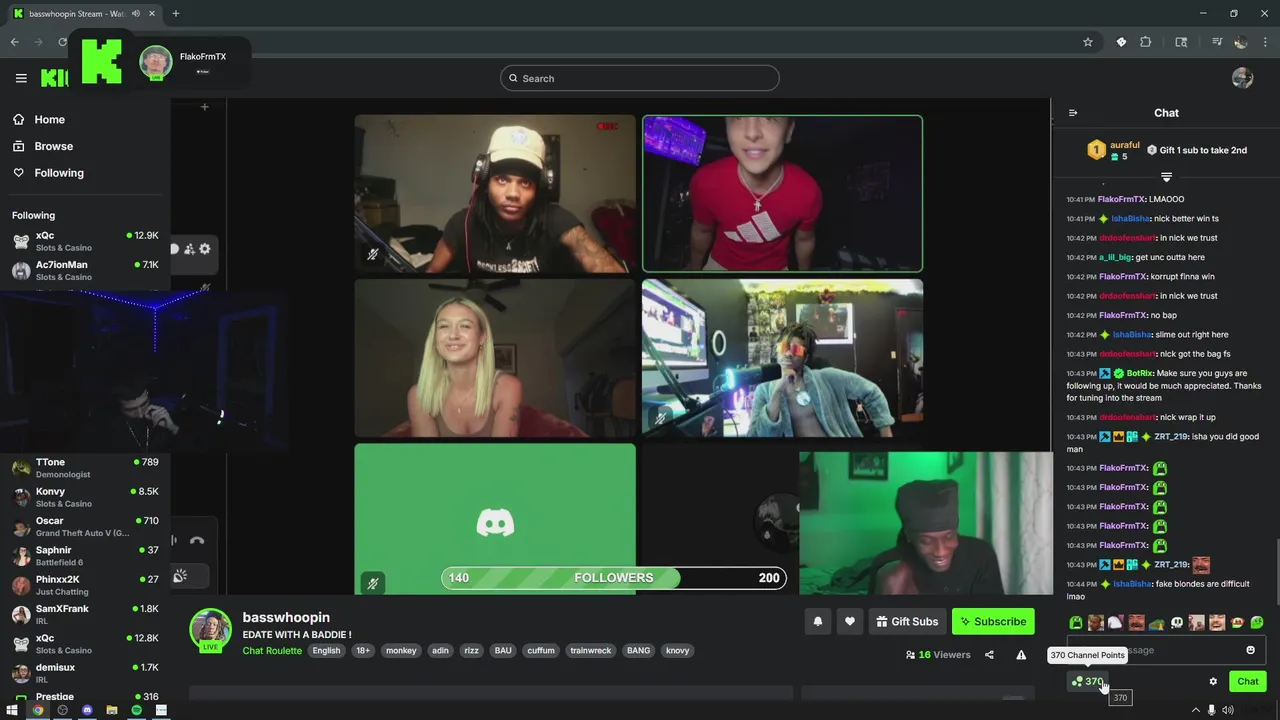Select the cuffum tag

point(541,651)
